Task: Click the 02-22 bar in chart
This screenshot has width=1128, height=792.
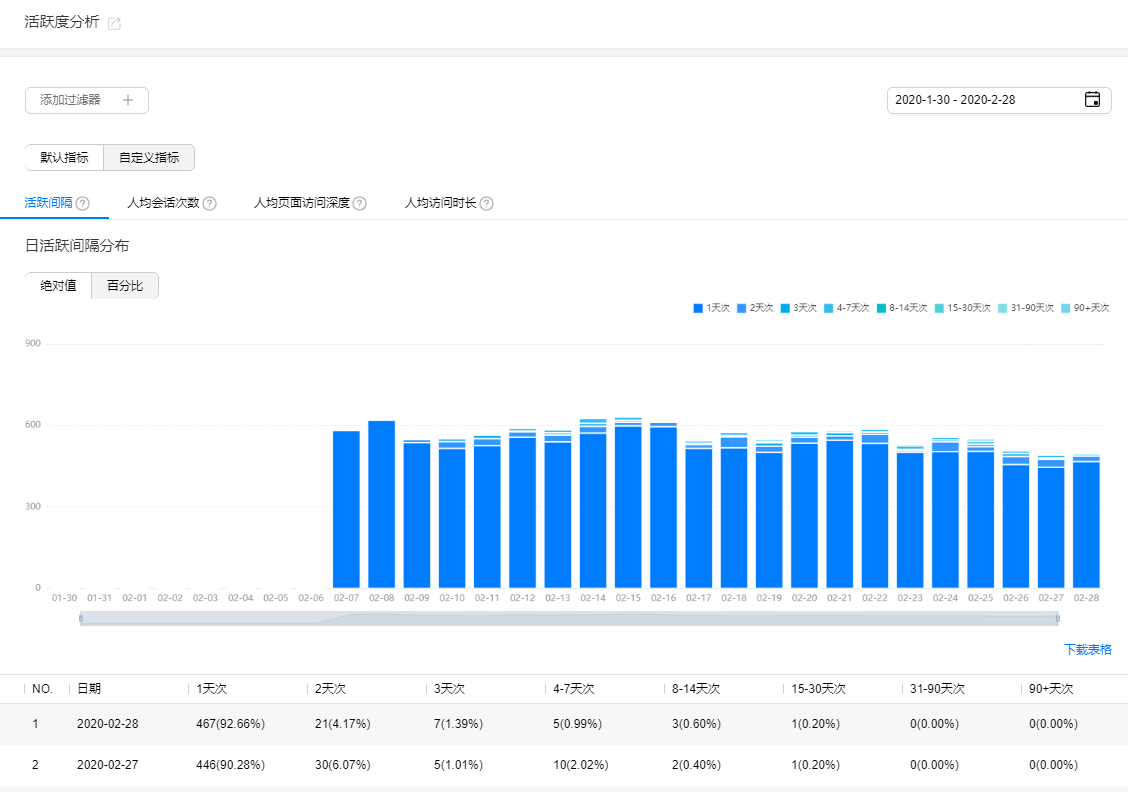Action: (x=875, y=509)
